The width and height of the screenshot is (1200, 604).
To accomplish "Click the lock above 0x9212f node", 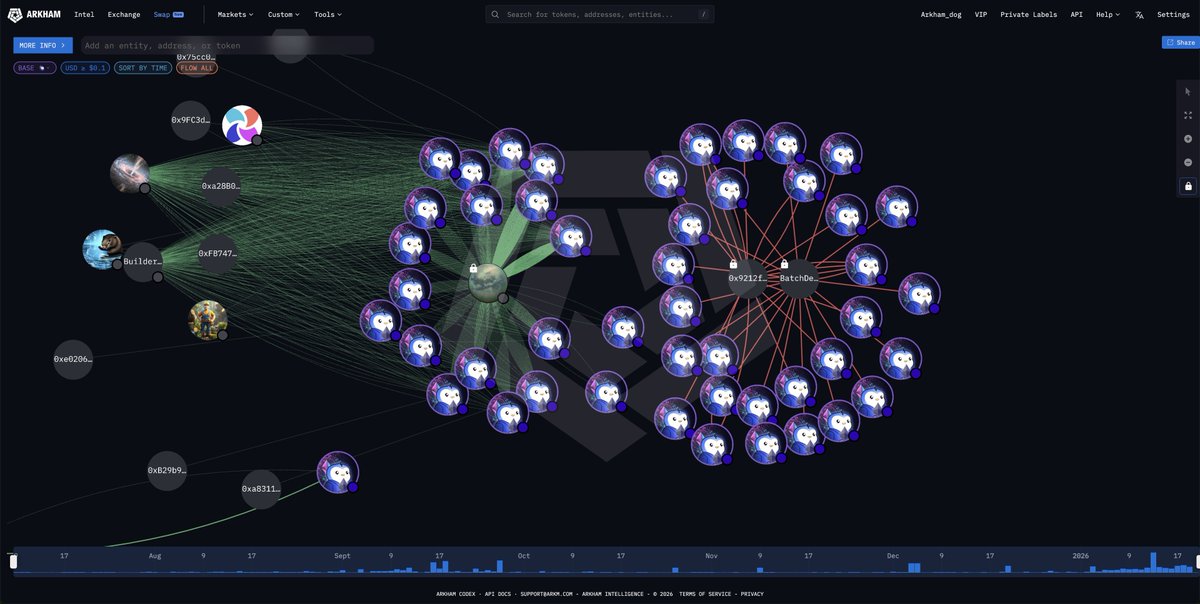I will click(x=733, y=264).
